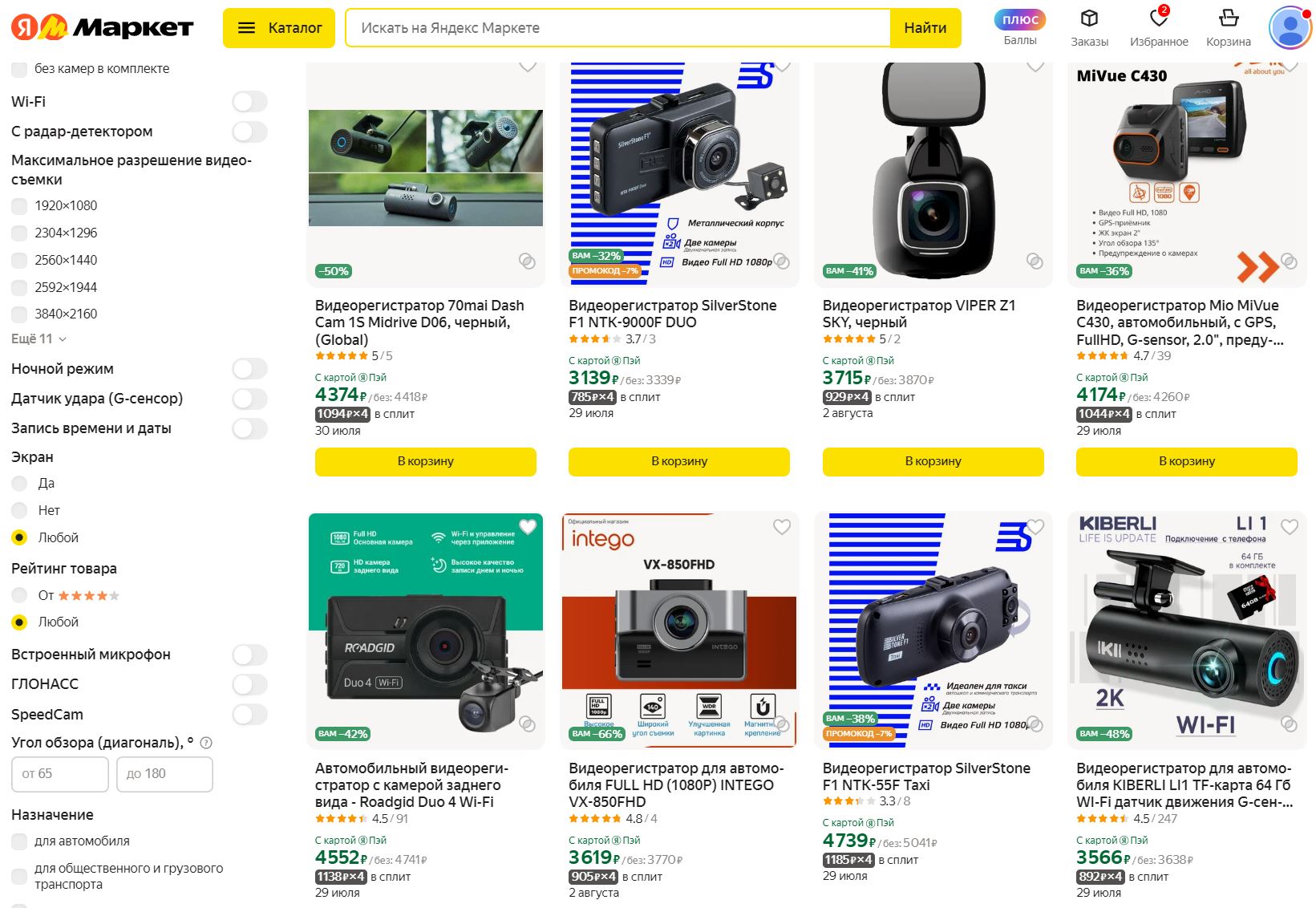1316x908 pixels.
Task: Click the Найти search button
Action: pyautogui.click(x=925, y=28)
